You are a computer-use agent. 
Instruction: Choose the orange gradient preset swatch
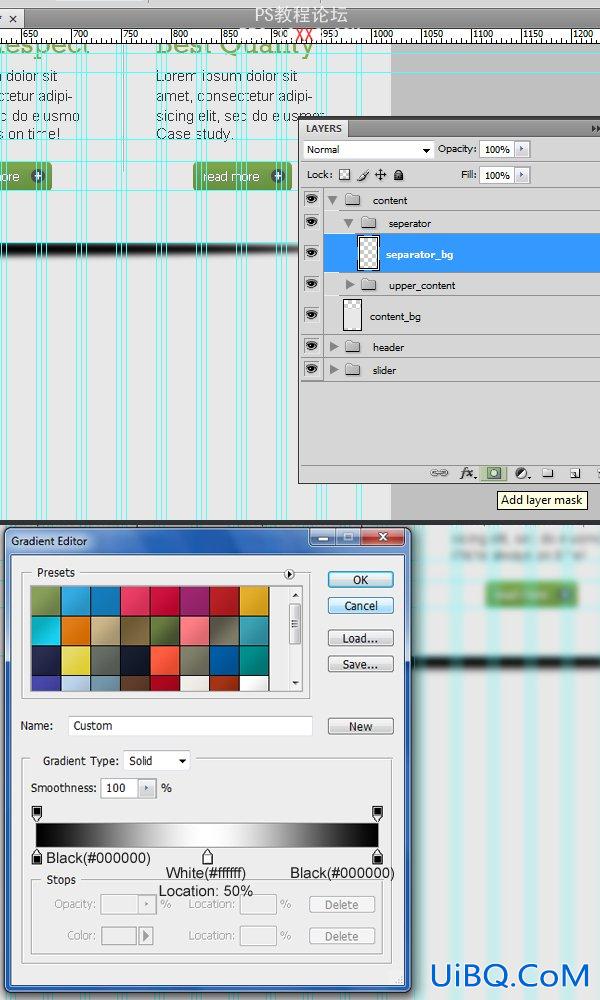pos(75,631)
